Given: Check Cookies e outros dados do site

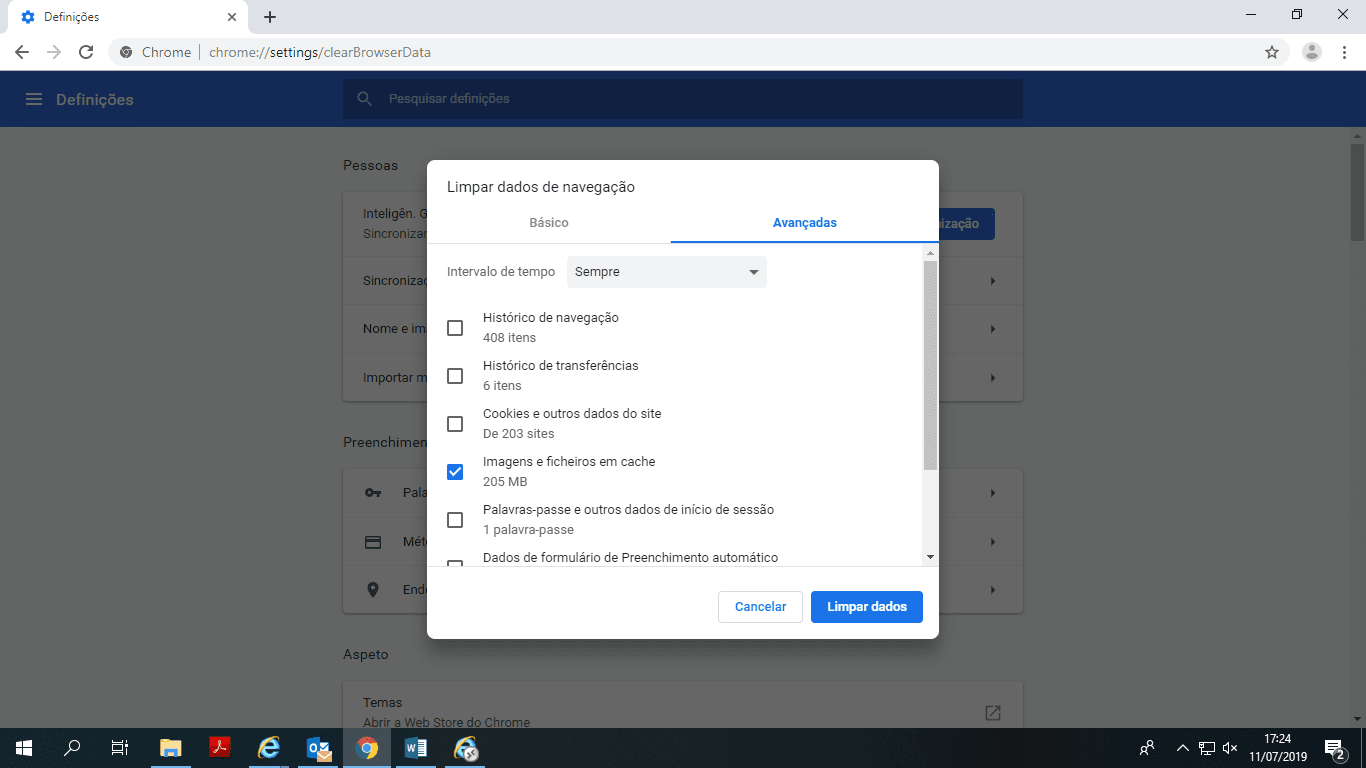Looking at the screenshot, I should click(x=455, y=423).
